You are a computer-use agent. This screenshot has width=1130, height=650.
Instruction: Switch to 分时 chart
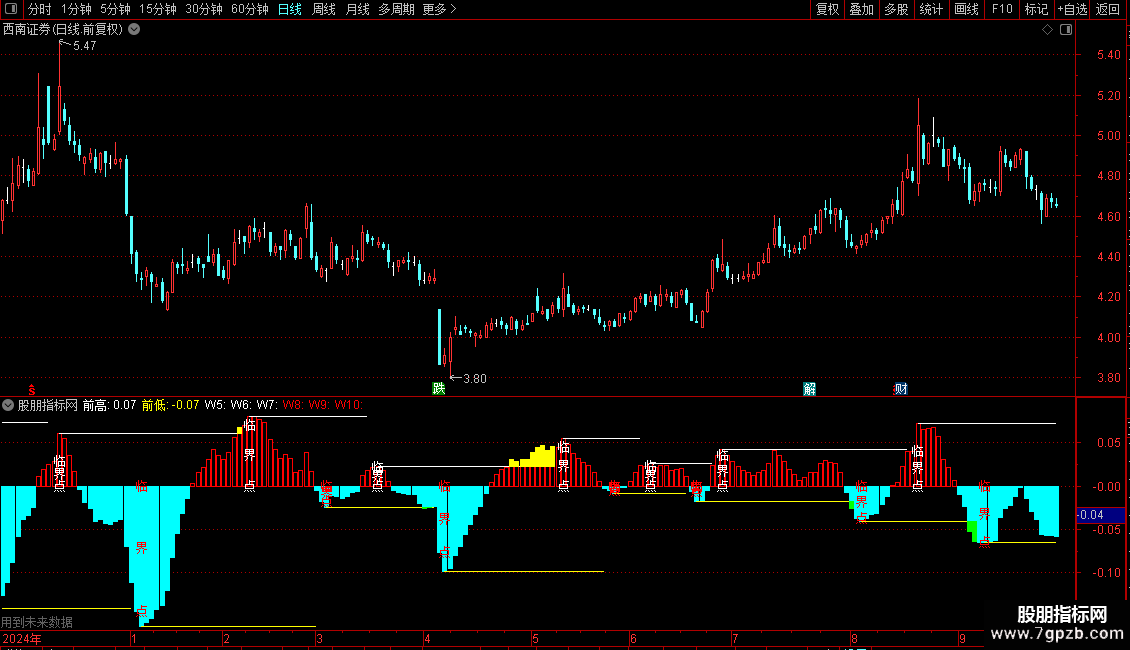(40, 9)
